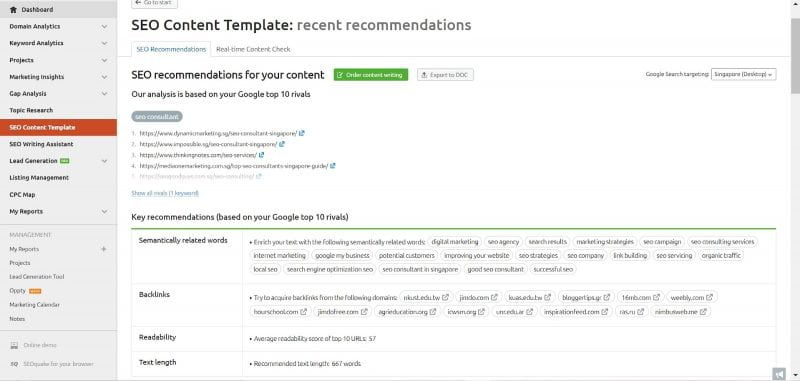Click the Order content writing button
The width and height of the screenshot is (800, 381).
(x=371, y=75)
